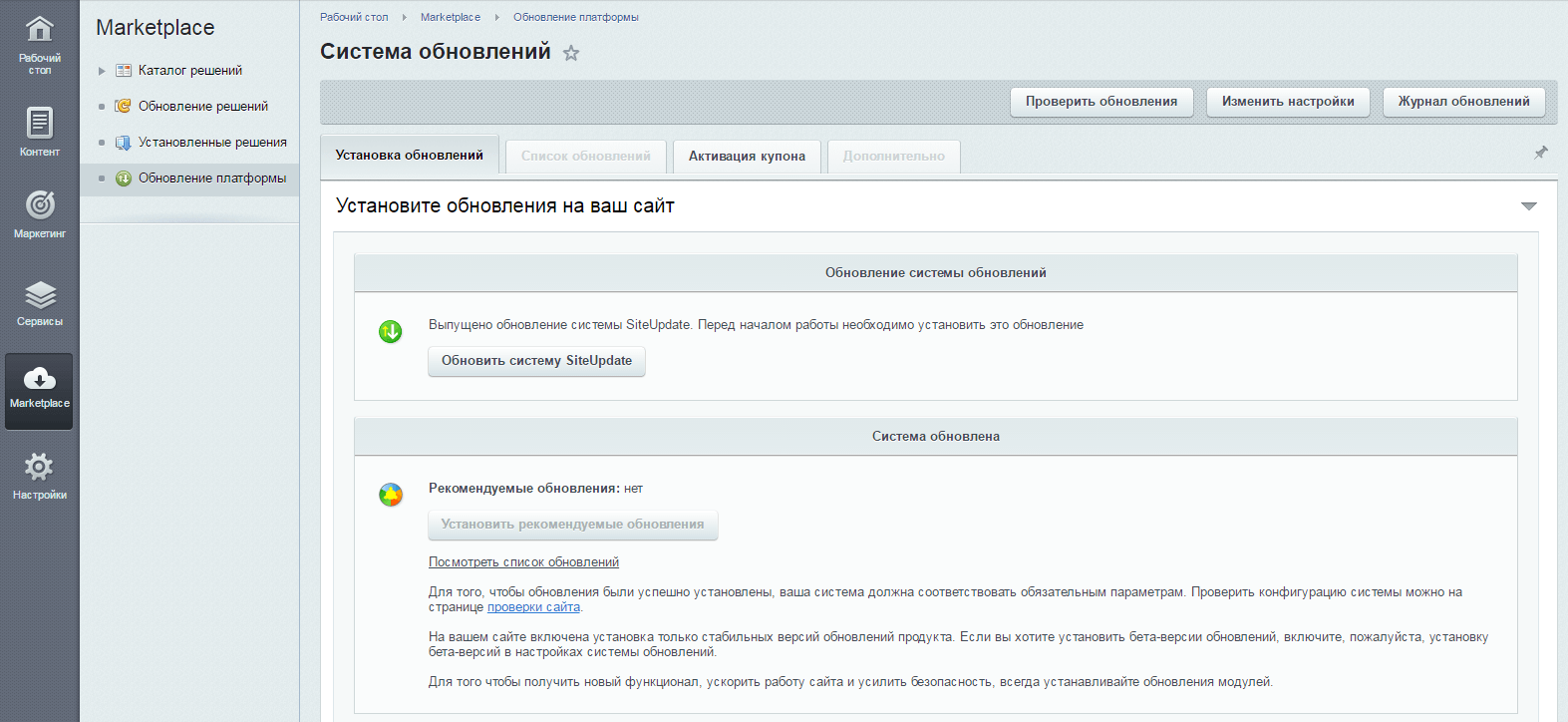Viewport: 1568px width, 722px height.
Task: Open Обновление решений in sidebar
Action: coord(202,107)
